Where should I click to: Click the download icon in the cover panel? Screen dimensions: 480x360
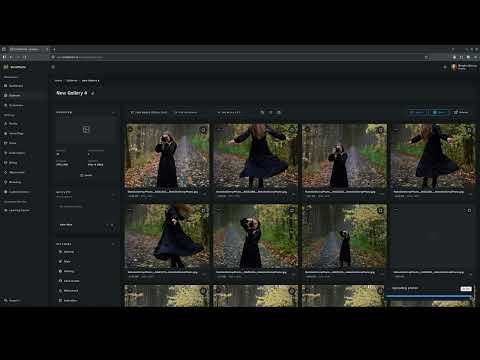click(x=82, y=175)
